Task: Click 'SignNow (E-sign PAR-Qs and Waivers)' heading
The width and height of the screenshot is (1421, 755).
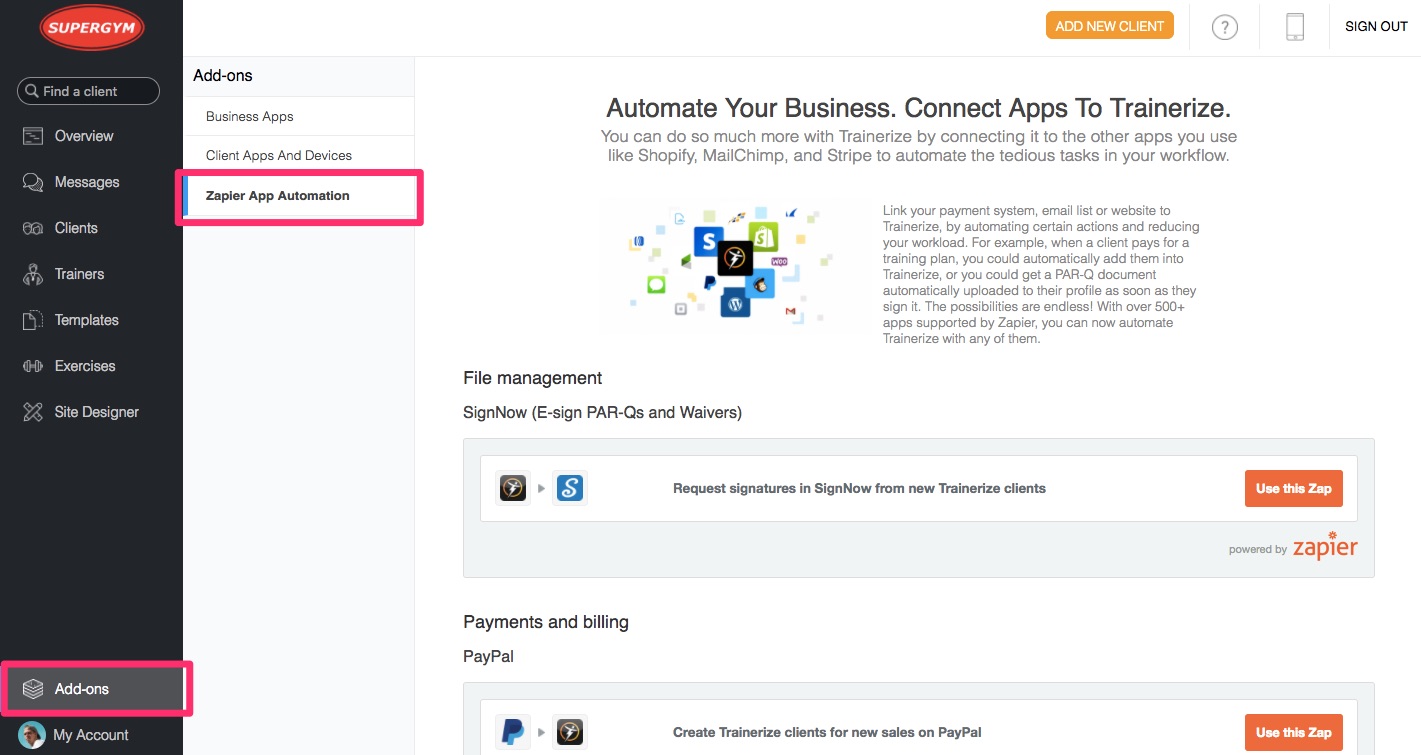Action: 602,412
